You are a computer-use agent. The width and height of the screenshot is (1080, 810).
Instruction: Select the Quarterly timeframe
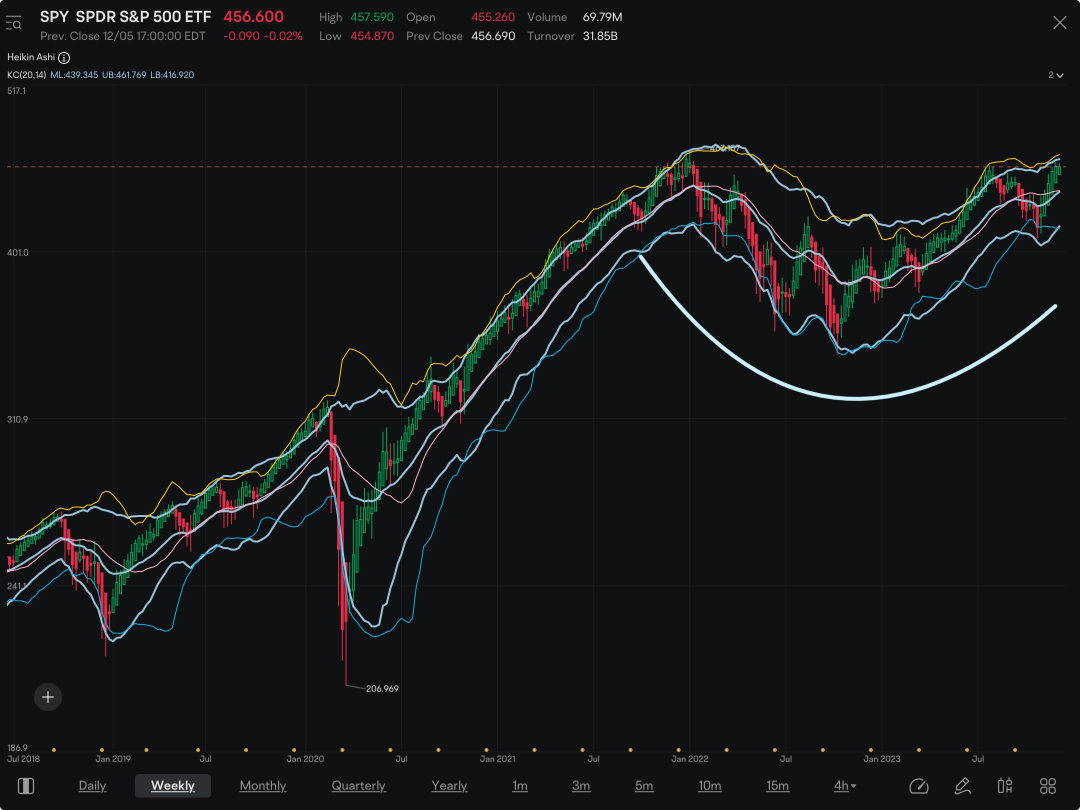(358, 786)
